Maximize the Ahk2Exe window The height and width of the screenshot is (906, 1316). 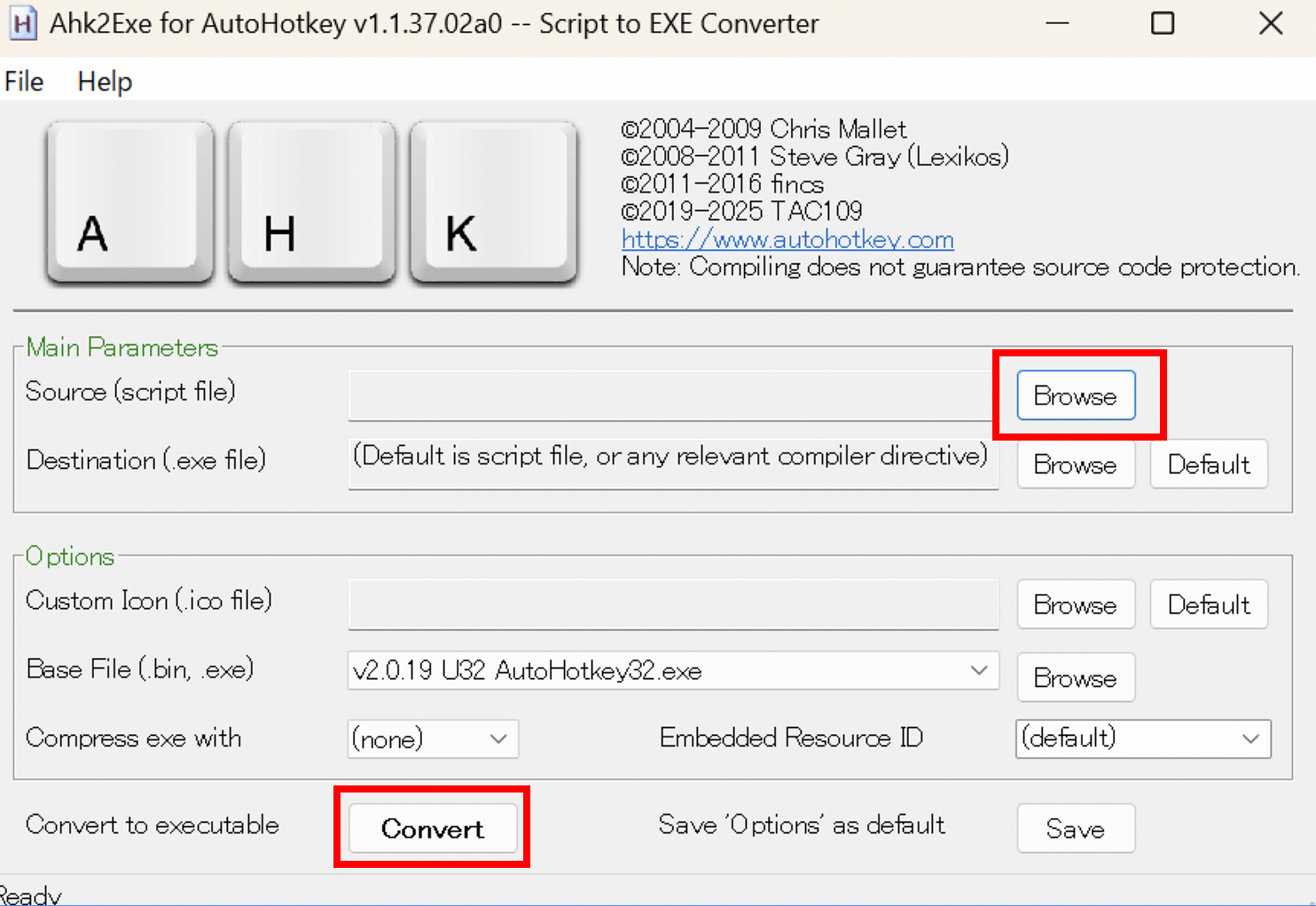[x=1163, y=23]
